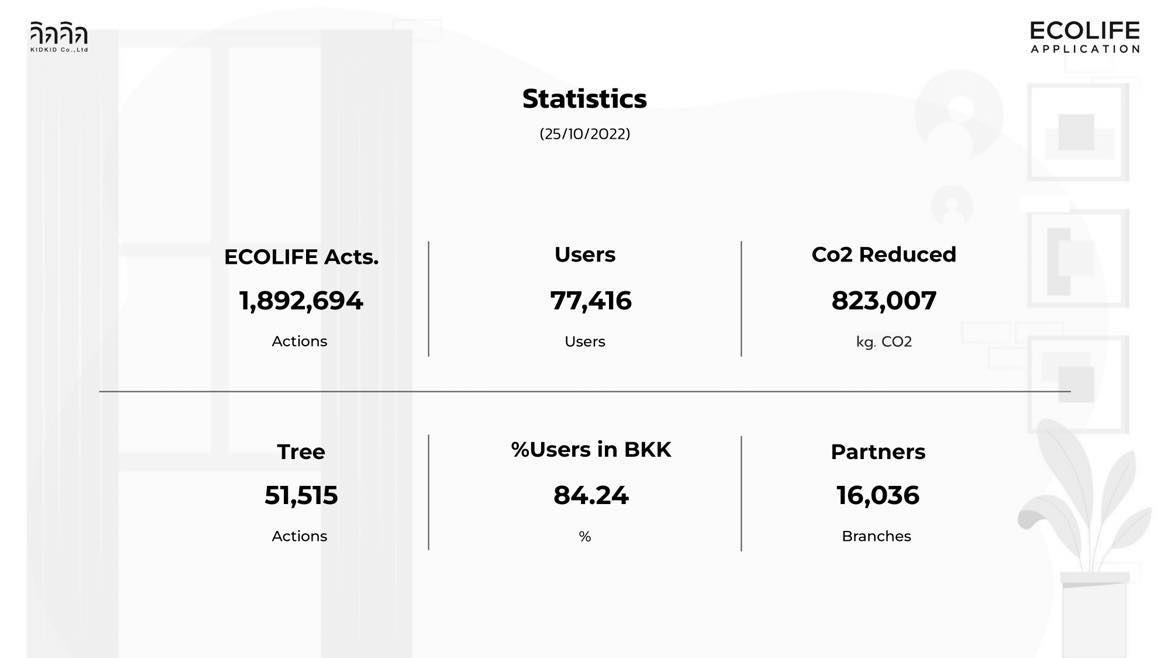
Task: Click the date (25/10/2022) subtitle
Action: pyautogui.click(x=584, y=134)
